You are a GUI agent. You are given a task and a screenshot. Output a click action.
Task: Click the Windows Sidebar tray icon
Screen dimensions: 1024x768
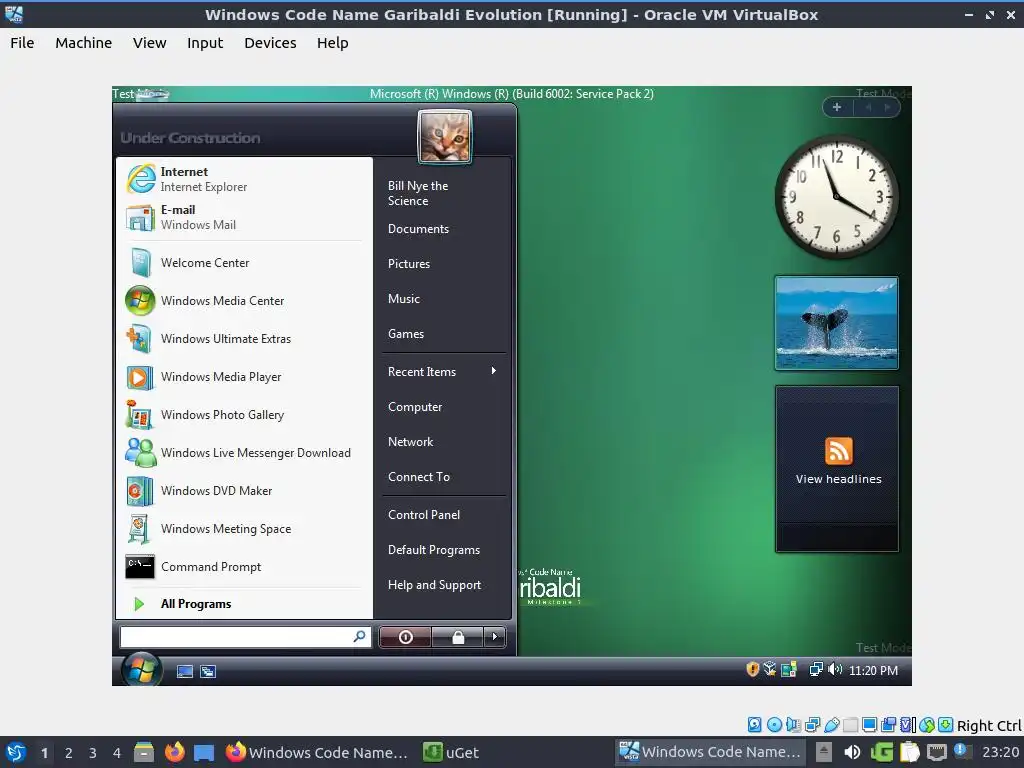(789, 669)
